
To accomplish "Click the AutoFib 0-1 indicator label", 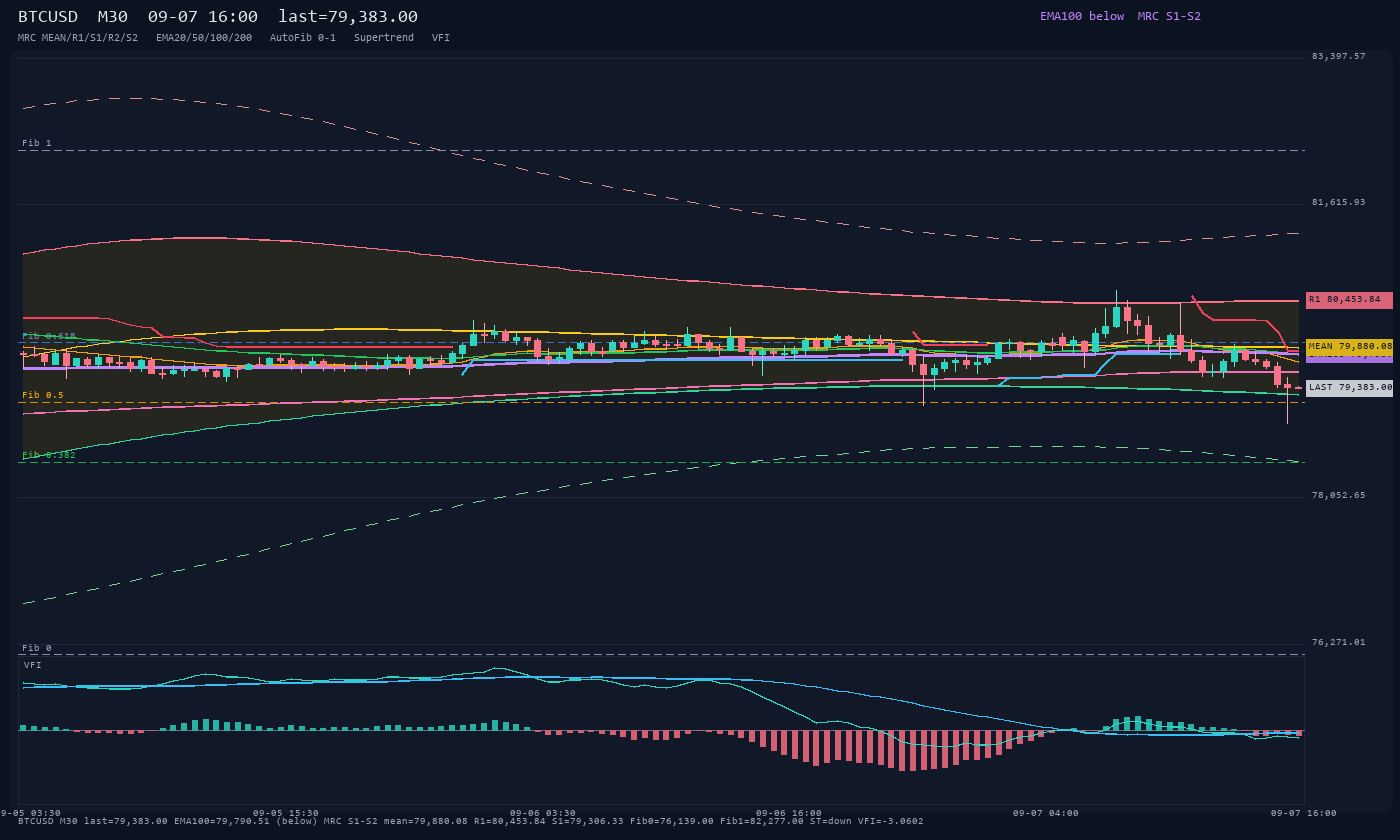I will pyautogui.click(x=303, y=37).
